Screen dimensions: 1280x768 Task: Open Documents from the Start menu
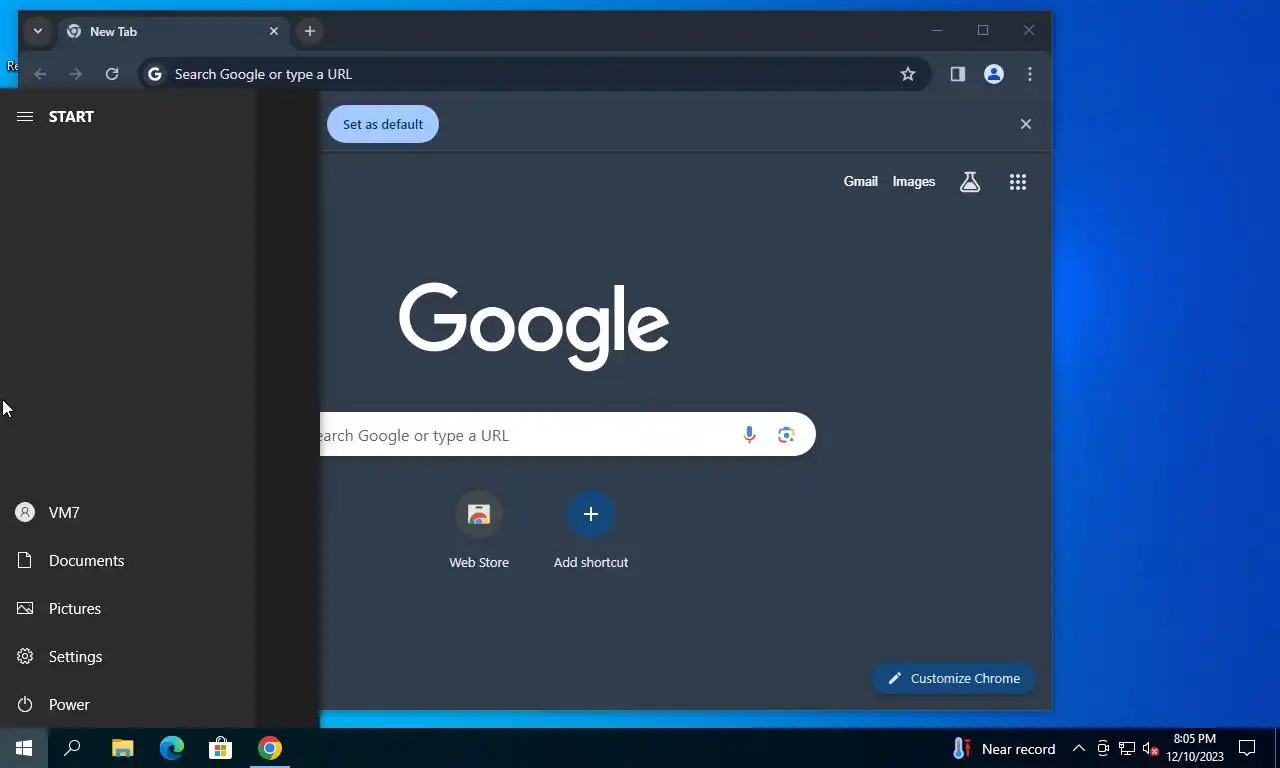[x=128, y=560]
